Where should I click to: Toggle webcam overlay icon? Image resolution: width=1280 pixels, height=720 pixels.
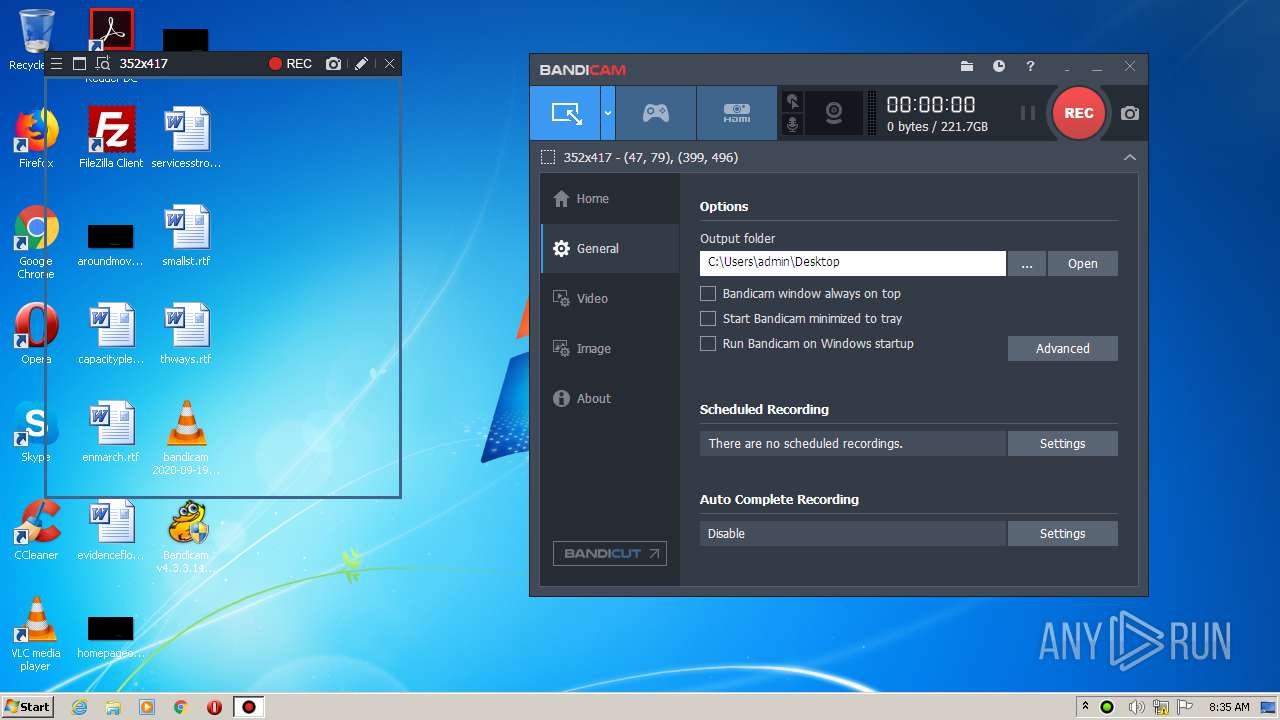834,113
